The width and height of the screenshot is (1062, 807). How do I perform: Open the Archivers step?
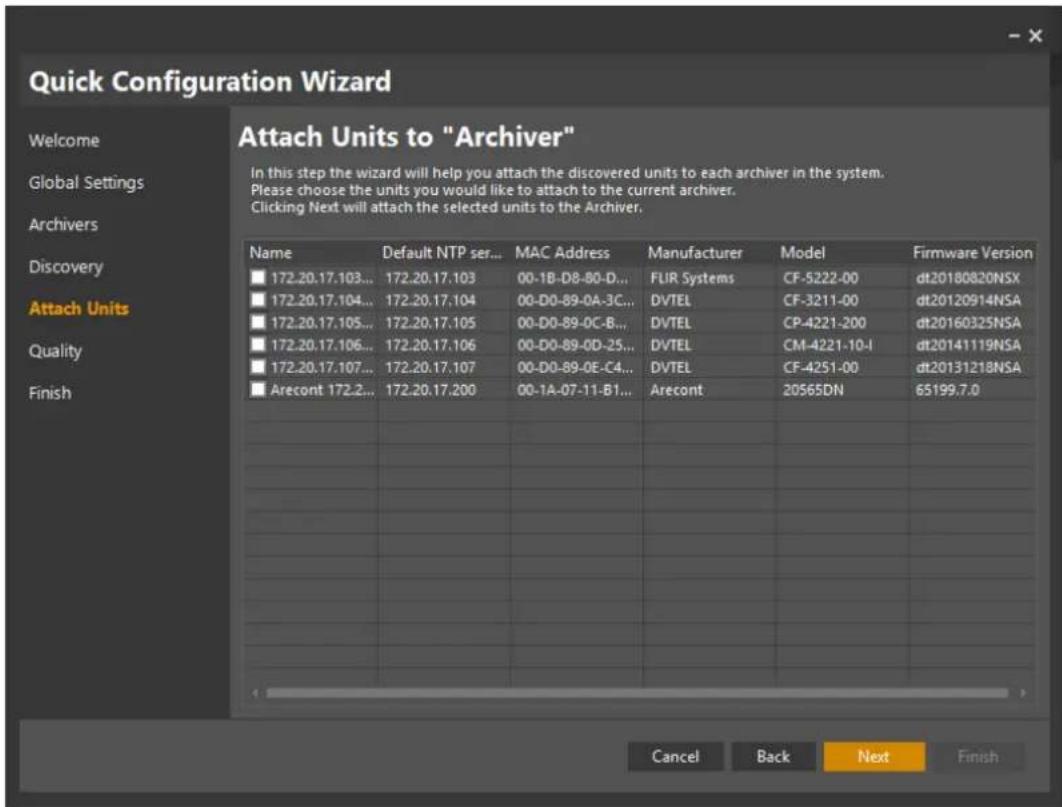pos(63,225)
